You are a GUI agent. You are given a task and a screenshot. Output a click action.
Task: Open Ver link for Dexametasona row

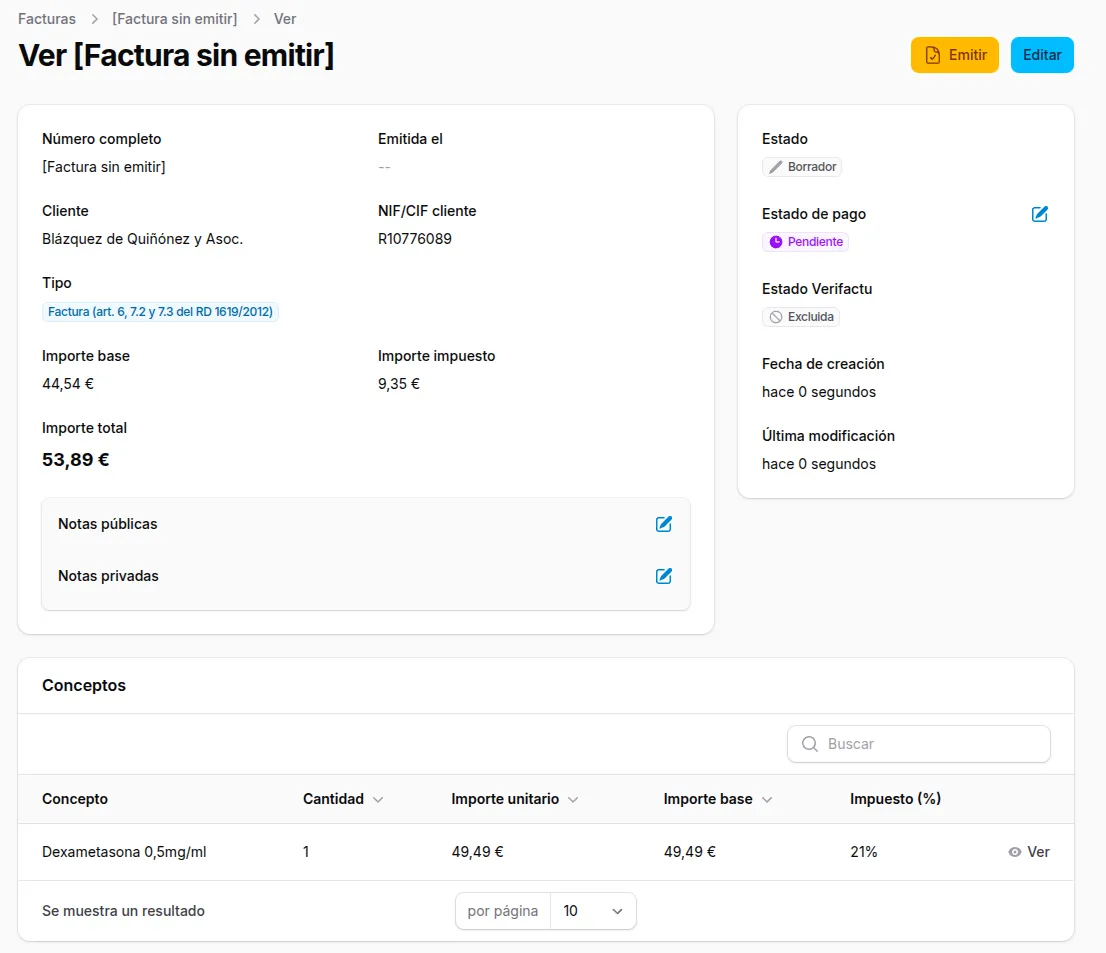[x=1029, y=852]
